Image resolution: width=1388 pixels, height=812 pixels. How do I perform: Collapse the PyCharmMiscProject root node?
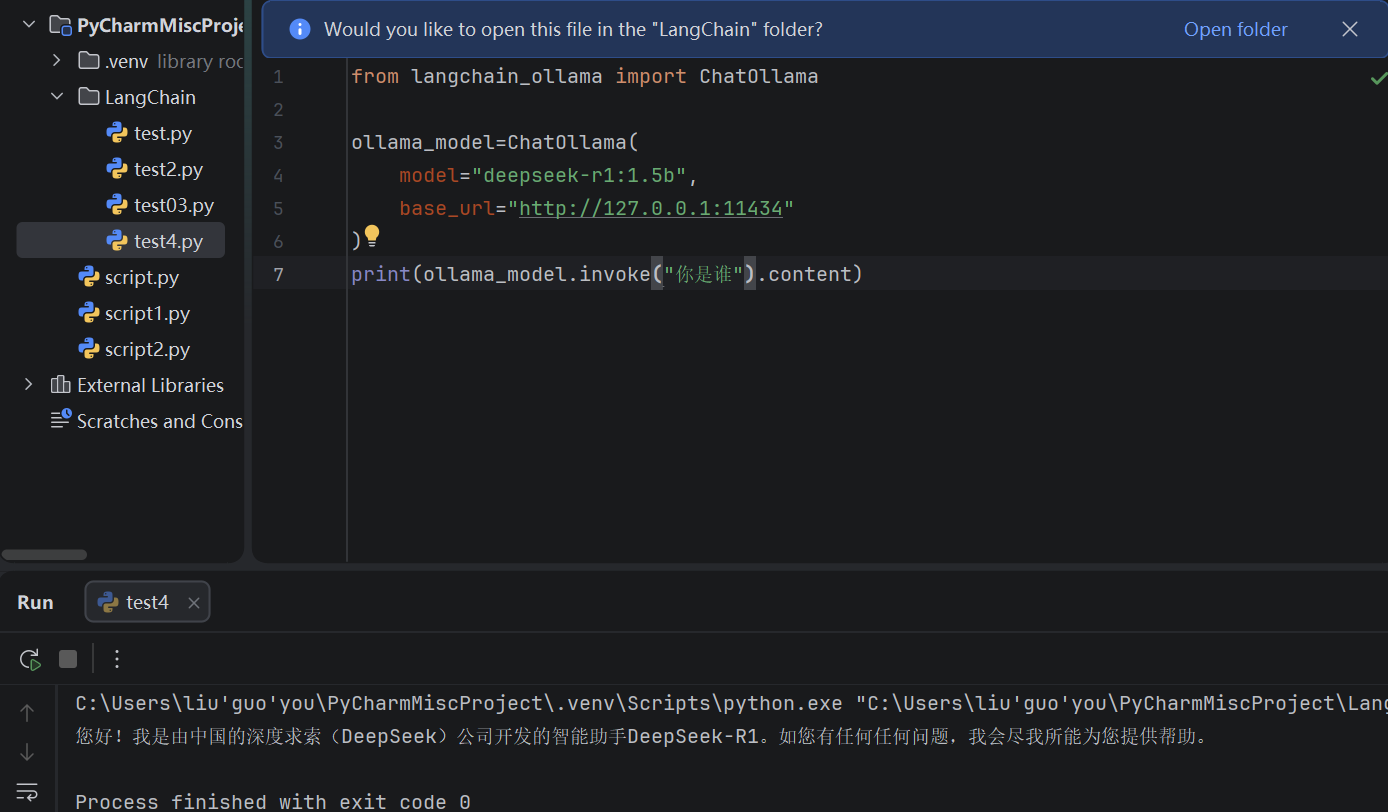coord(28,24)
